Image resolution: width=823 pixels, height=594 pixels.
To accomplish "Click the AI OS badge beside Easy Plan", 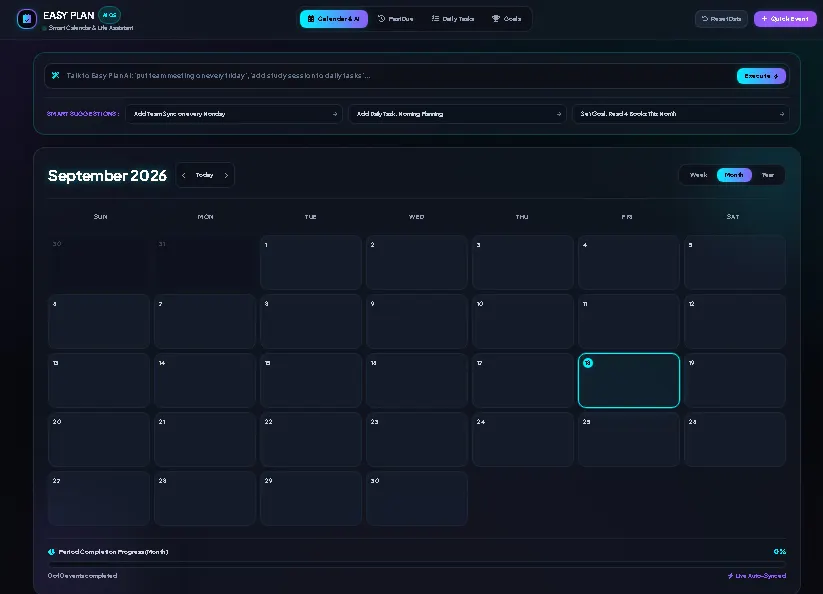I will pyautogui.click(x=109, y=15).
